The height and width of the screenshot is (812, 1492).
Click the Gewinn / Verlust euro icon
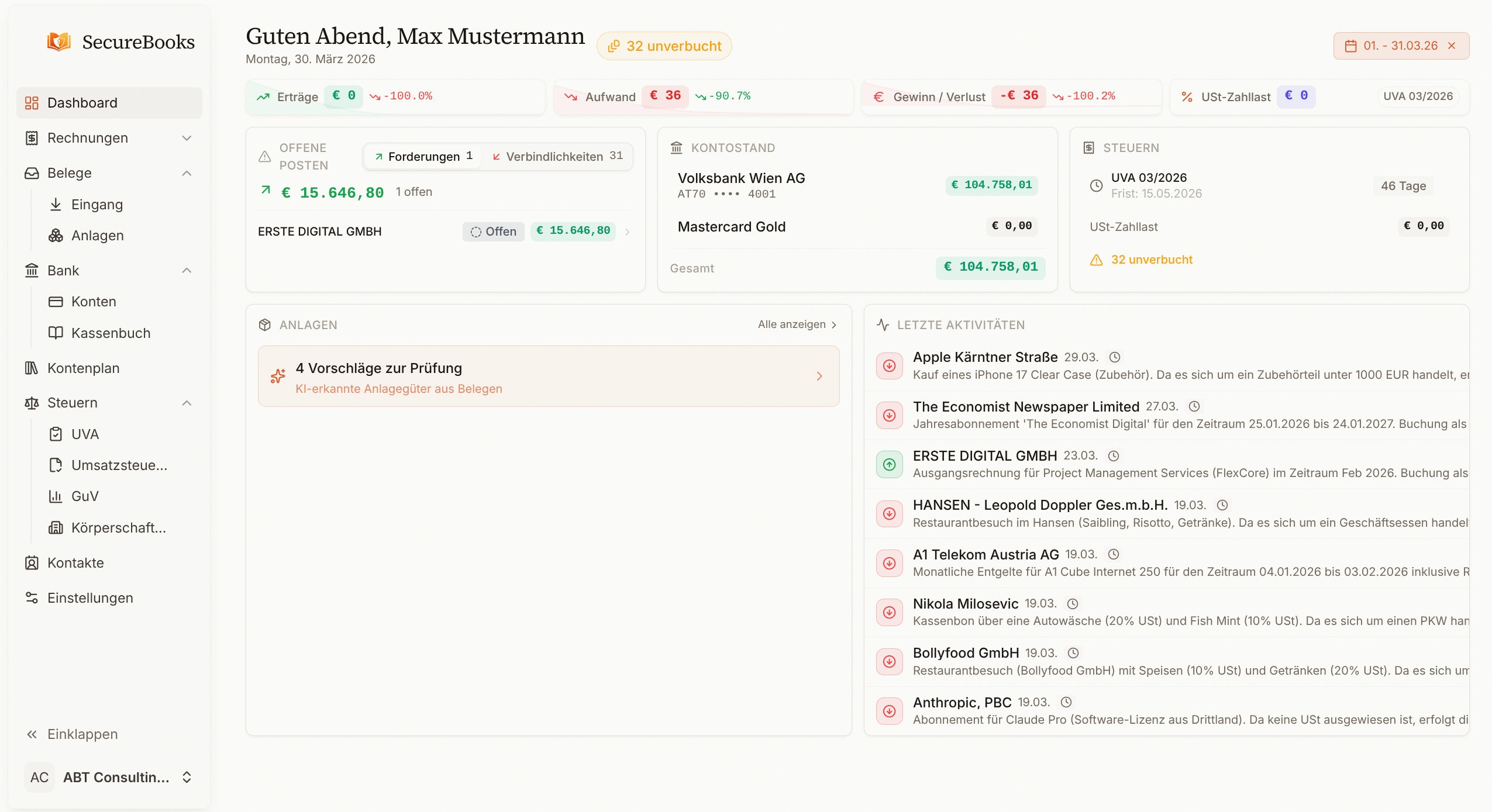[x=878, y=97]
